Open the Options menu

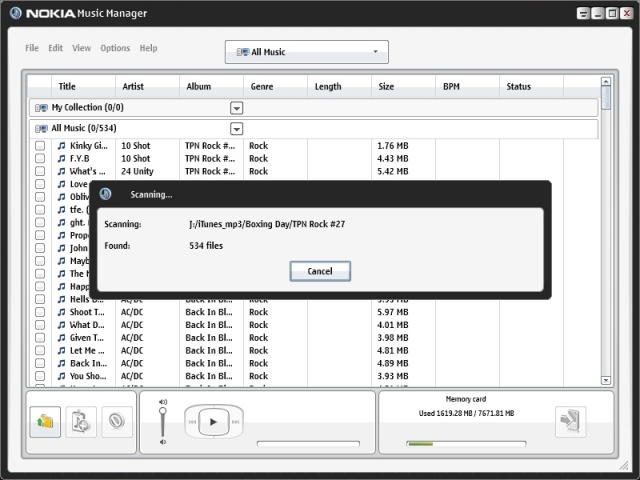click(x=115, y=48)
